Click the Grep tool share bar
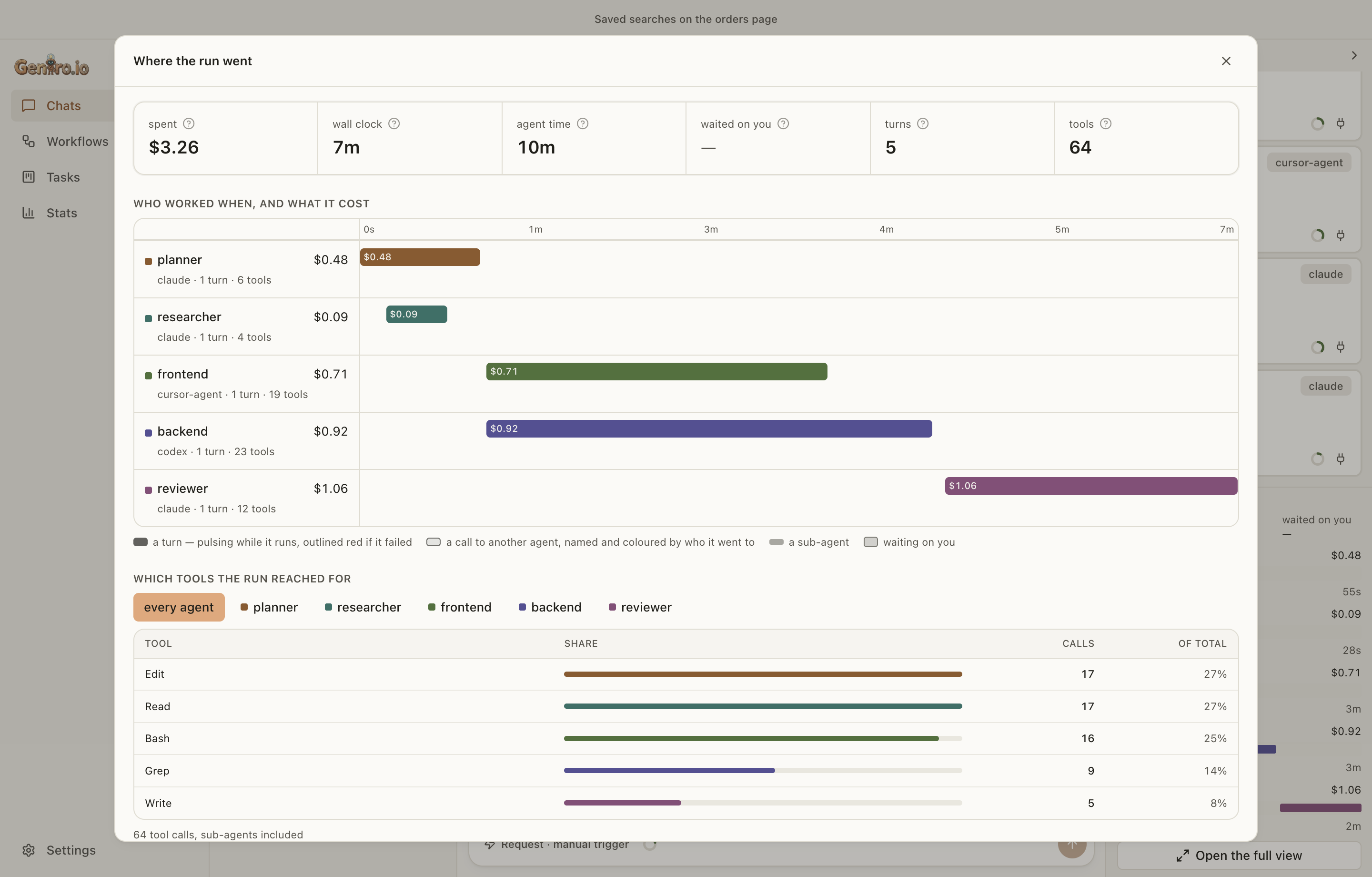Screen dimensions: 1372x877 click(x=763, y=770)
